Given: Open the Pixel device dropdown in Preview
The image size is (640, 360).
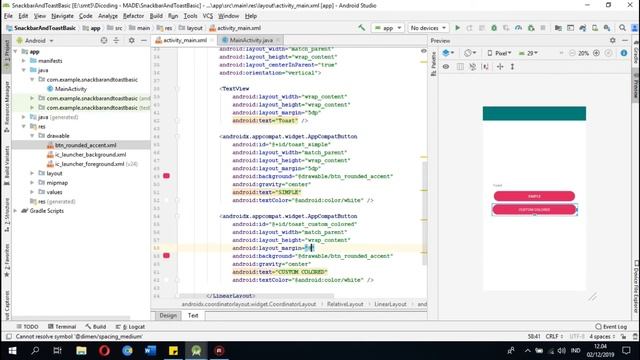Looking at the screenshot, I should click(x=499, y=53).
